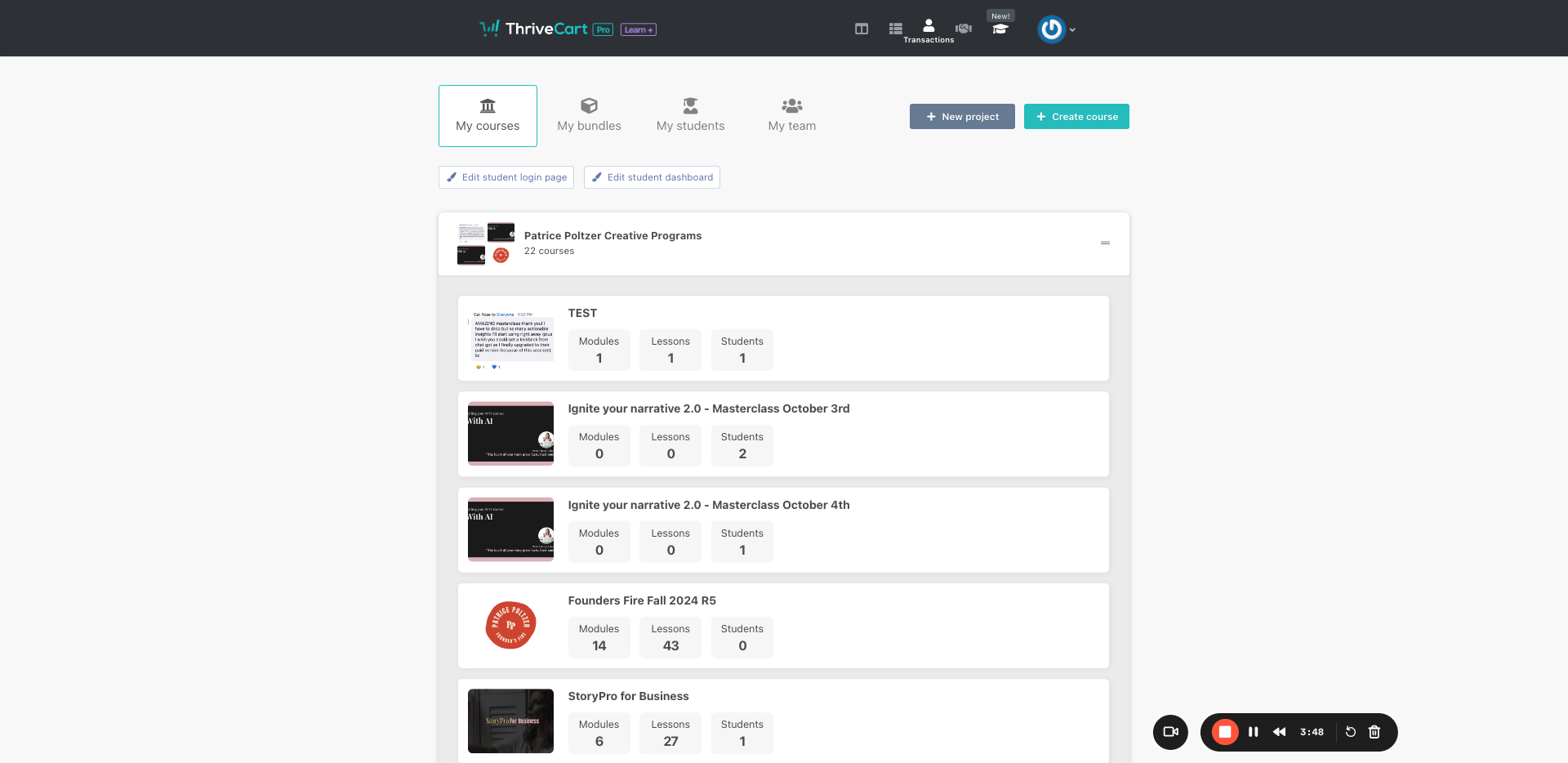
Task: Switch to the My bundles tab
Action: tap(589, 116)
